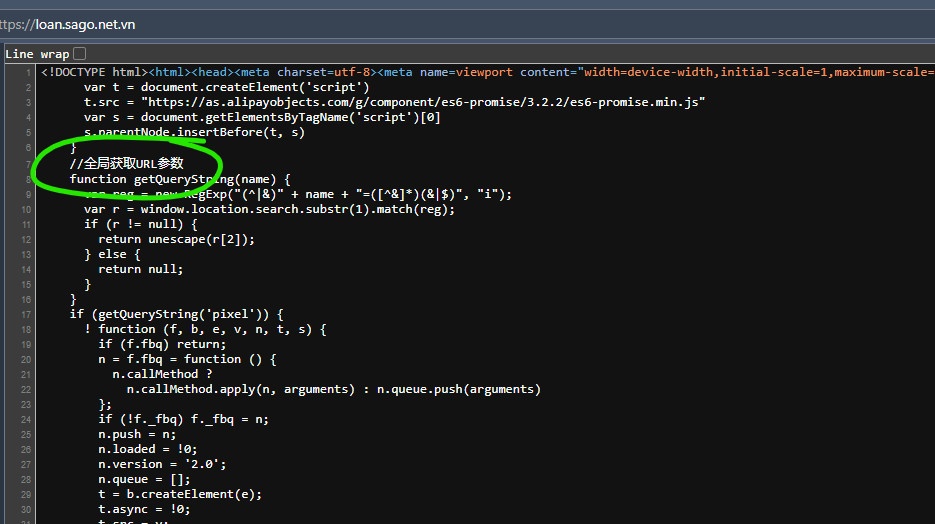Click the "return null;" statement
This screenshot has width=935, height=524.
[140, 269]
